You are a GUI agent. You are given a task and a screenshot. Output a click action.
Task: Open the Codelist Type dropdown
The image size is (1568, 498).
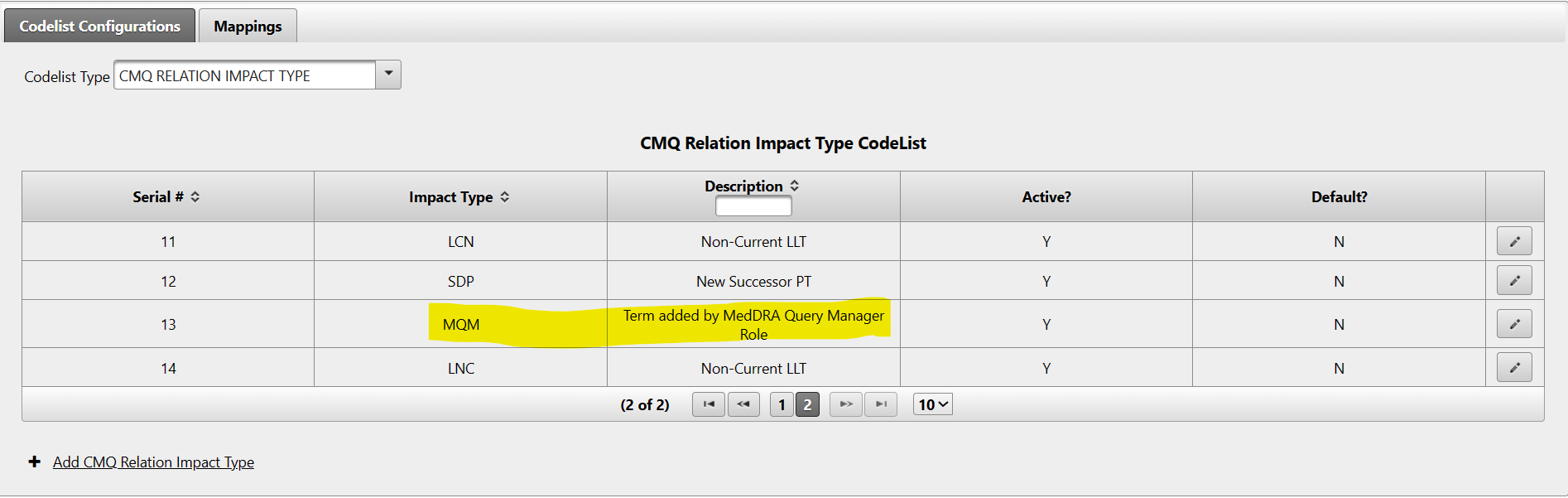[x=388, y=75]
